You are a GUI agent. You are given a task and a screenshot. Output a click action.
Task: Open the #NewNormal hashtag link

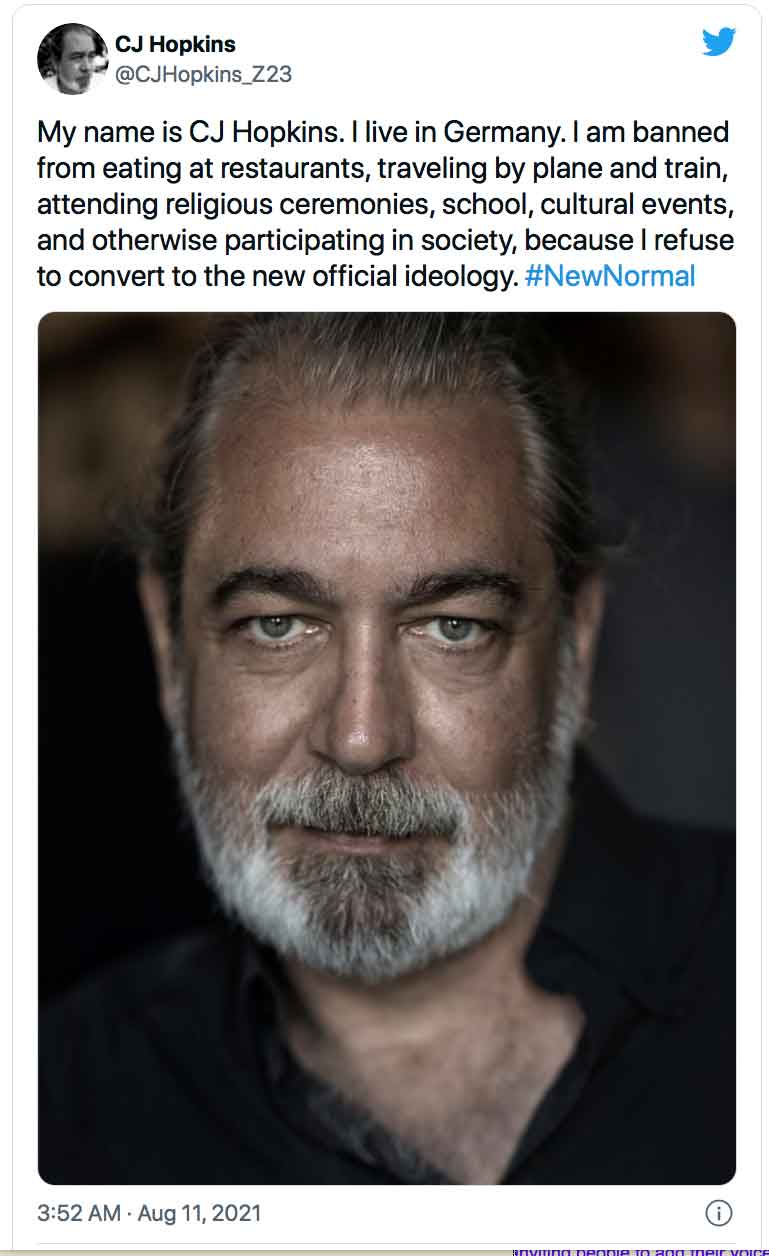(609, 276)
